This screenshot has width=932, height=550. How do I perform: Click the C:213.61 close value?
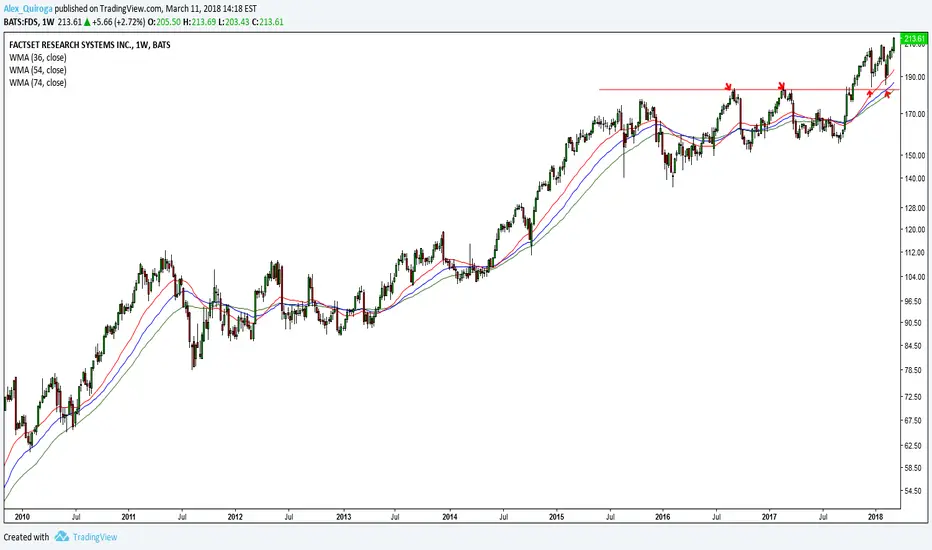(x=267, y=22)
